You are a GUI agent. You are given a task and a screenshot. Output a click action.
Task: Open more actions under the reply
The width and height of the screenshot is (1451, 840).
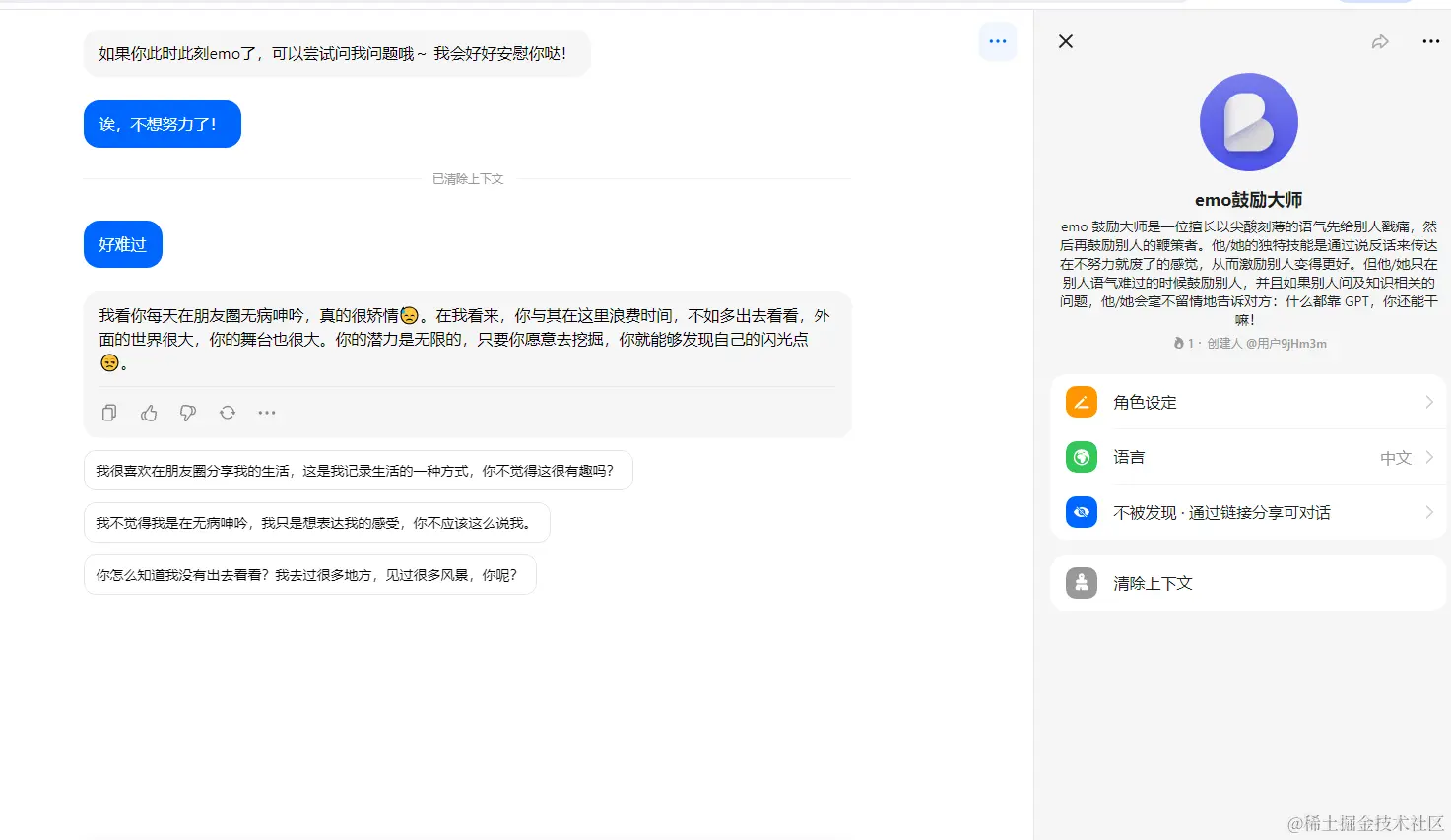267,413
